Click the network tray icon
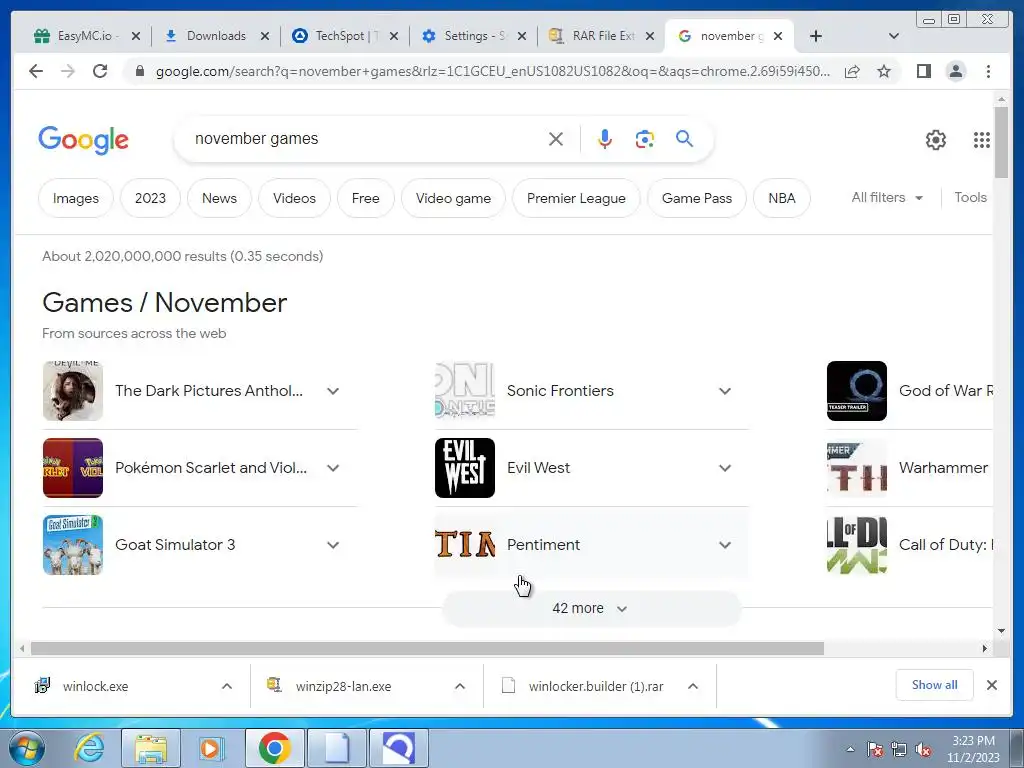The image size is (1024, 768). [x=899, y=750]
